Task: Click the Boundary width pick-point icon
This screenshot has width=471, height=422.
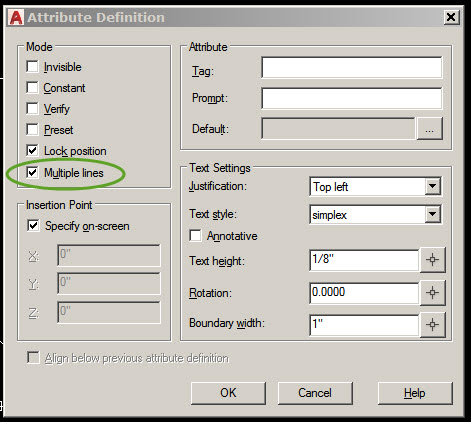Action: tap(432, 324)
